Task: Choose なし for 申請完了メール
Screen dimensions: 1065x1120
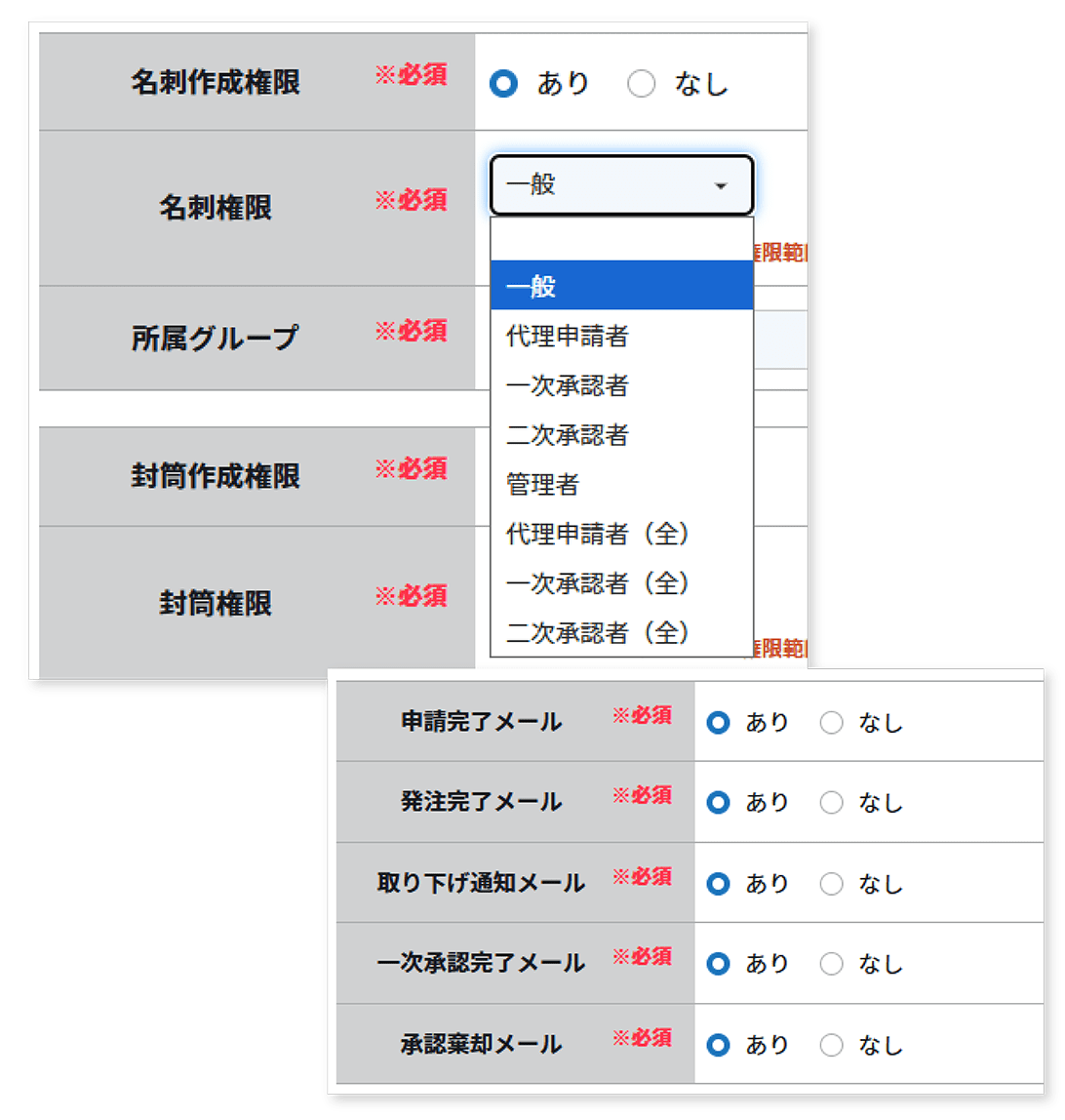Action: pyautogui.click(x=831, y=721)
